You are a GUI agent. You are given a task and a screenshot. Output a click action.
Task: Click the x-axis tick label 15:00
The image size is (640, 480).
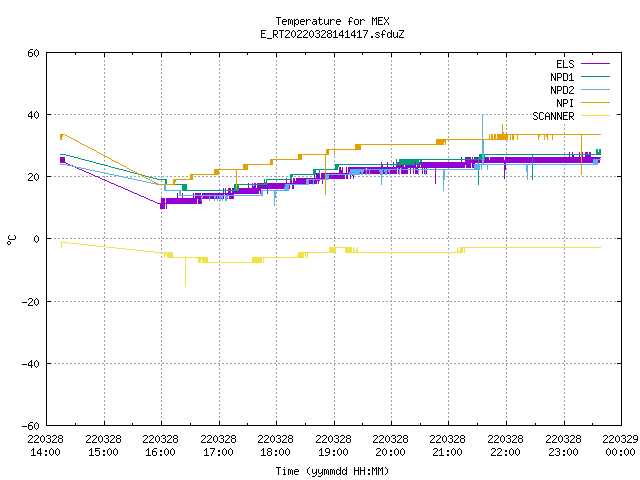104,452
